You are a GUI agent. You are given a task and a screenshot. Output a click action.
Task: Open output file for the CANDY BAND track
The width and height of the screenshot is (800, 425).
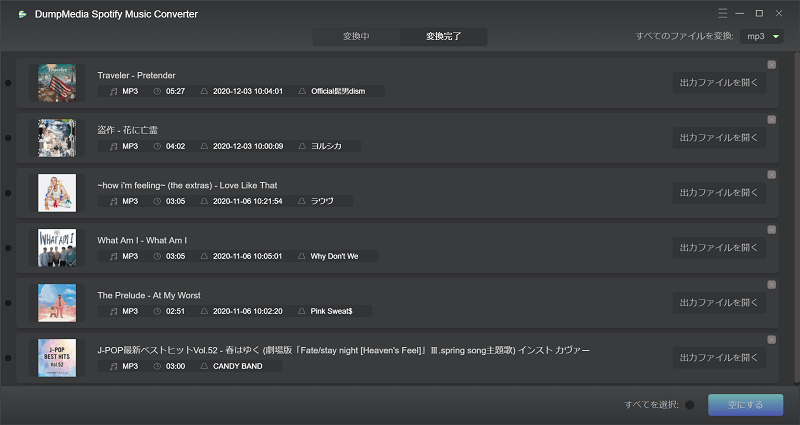pyautogui.click(x=719, y=358)
